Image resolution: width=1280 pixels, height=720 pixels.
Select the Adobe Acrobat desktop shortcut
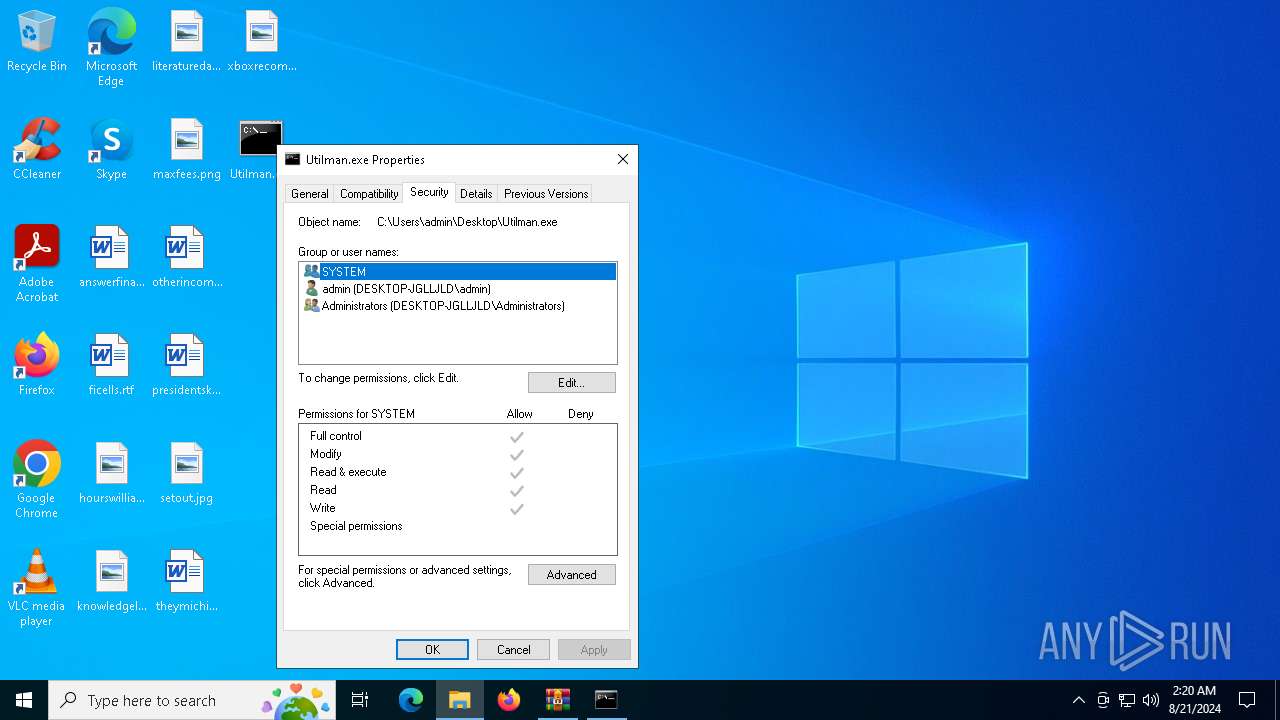pyautogui.click(x=37, y=264)
